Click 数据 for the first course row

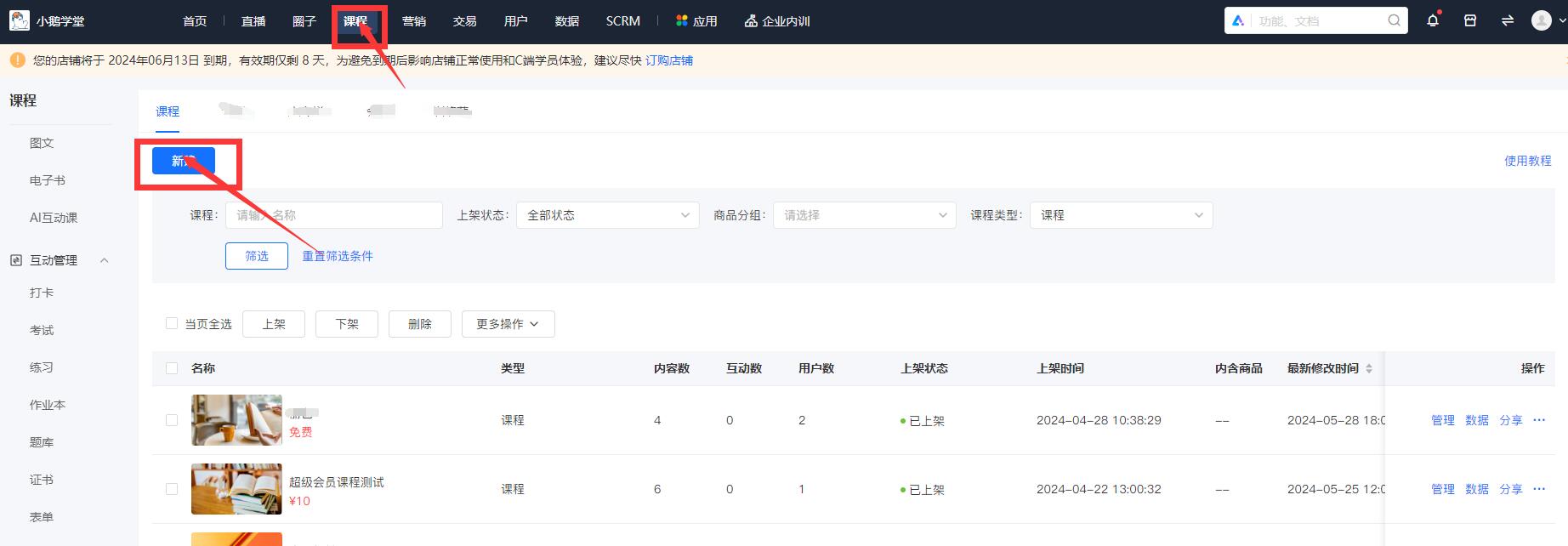click(x=1477, y=420)
